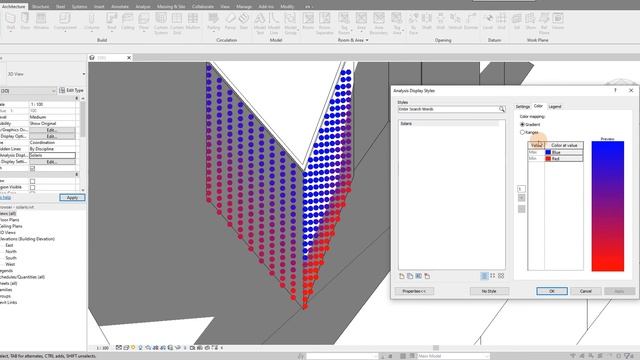Select the Model Group tool
This screenshot has height=360, width=640.
click(290, 23)
